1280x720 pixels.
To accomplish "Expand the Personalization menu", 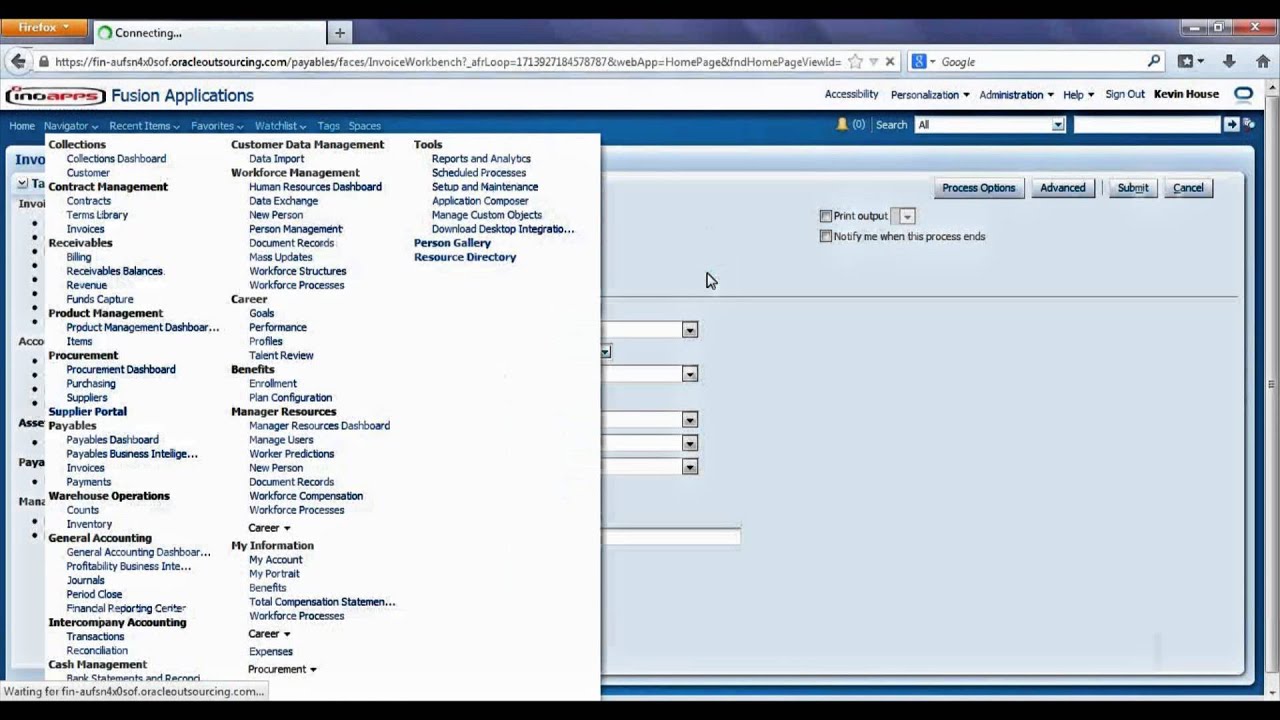I will [x=930, y=95].
